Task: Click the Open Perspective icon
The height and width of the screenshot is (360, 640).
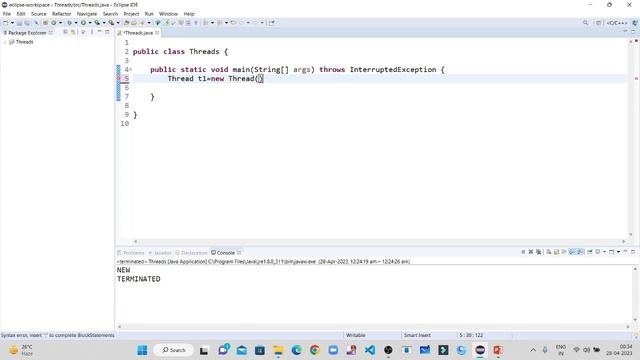Action: tap(598, 23)
